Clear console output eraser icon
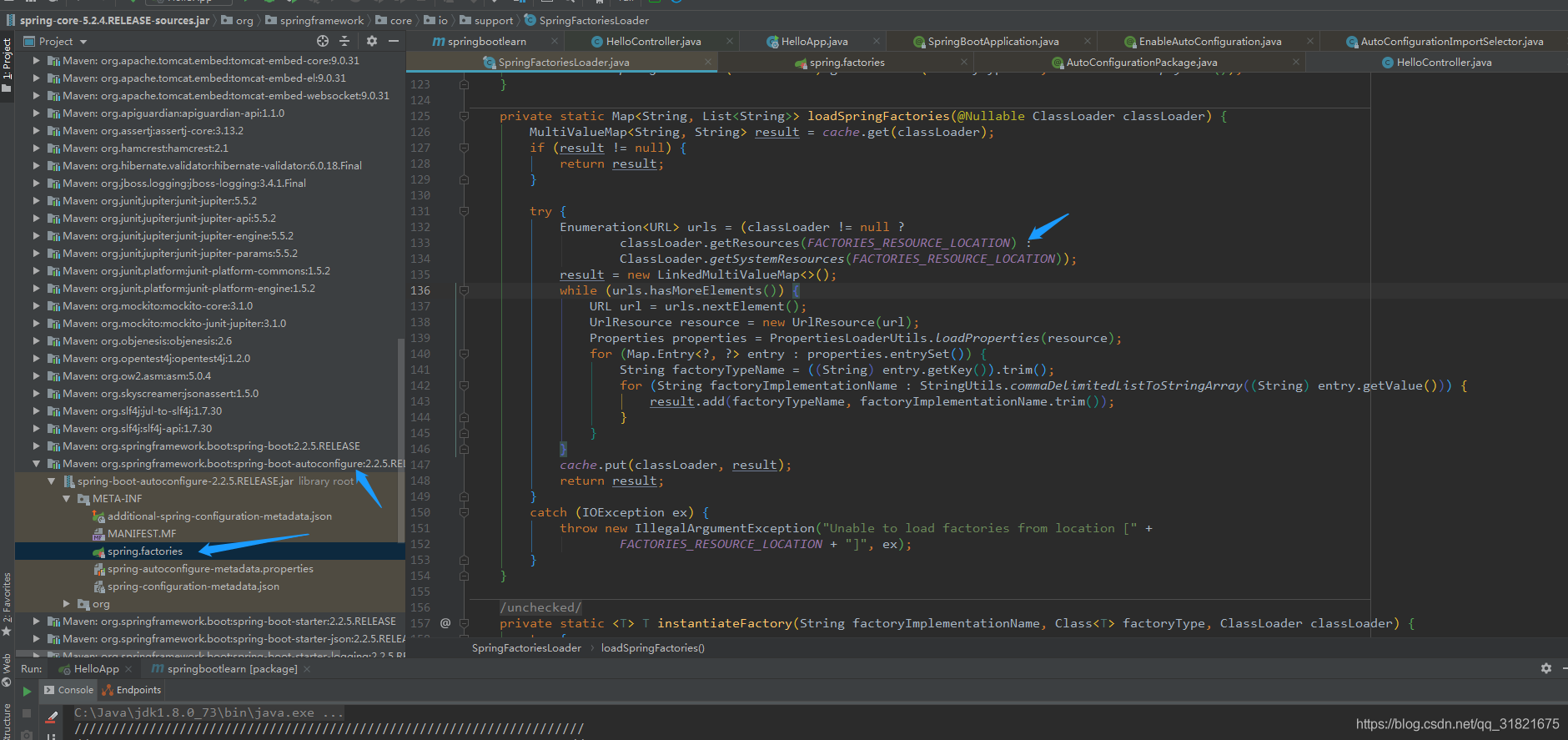 [52, 717]
